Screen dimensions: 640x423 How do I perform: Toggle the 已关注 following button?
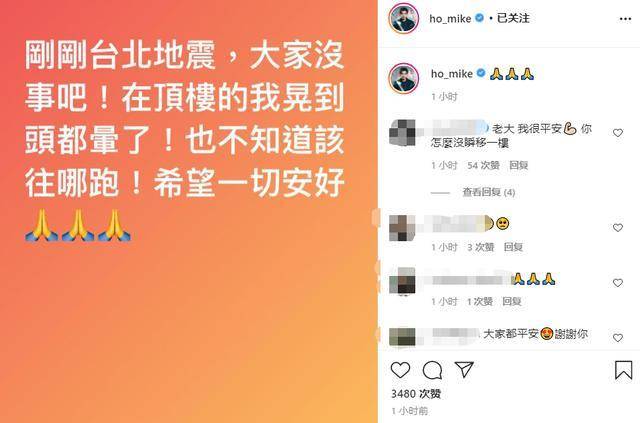(513, 18)
